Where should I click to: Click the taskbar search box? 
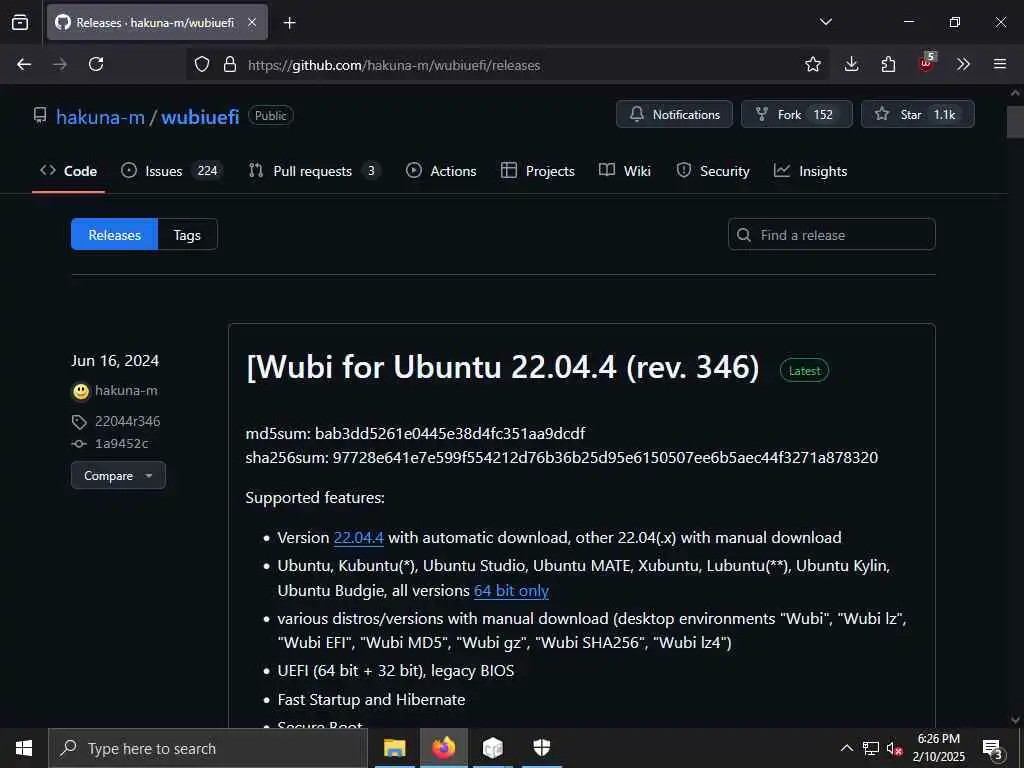[x=208, y=748]
